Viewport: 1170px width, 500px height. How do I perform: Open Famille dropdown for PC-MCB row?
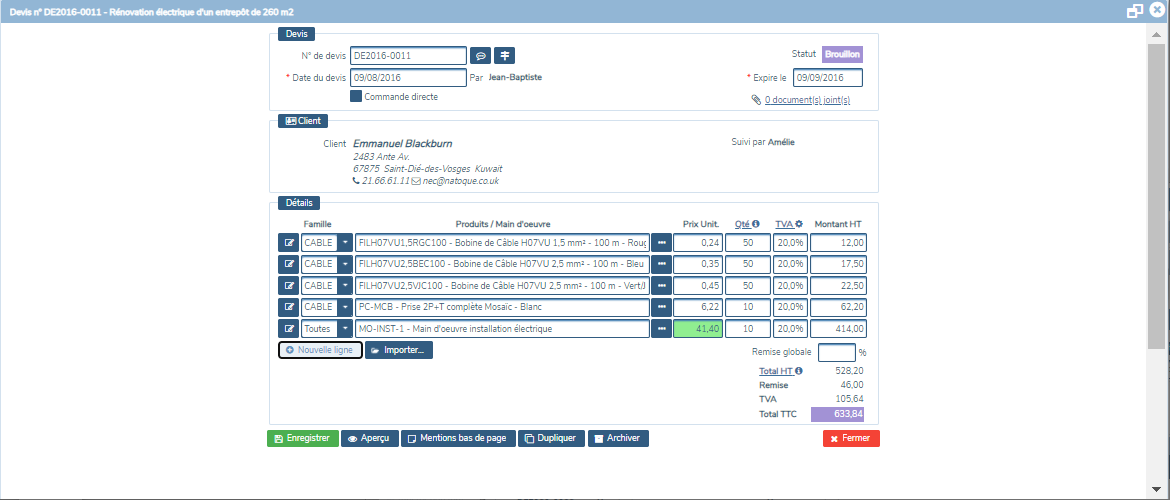pyautogui.click(x=345, y=307)
